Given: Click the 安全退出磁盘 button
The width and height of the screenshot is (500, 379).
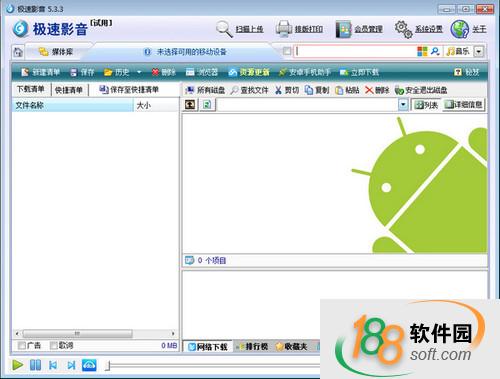Looking at the screenshot, I should coord(421,90).
